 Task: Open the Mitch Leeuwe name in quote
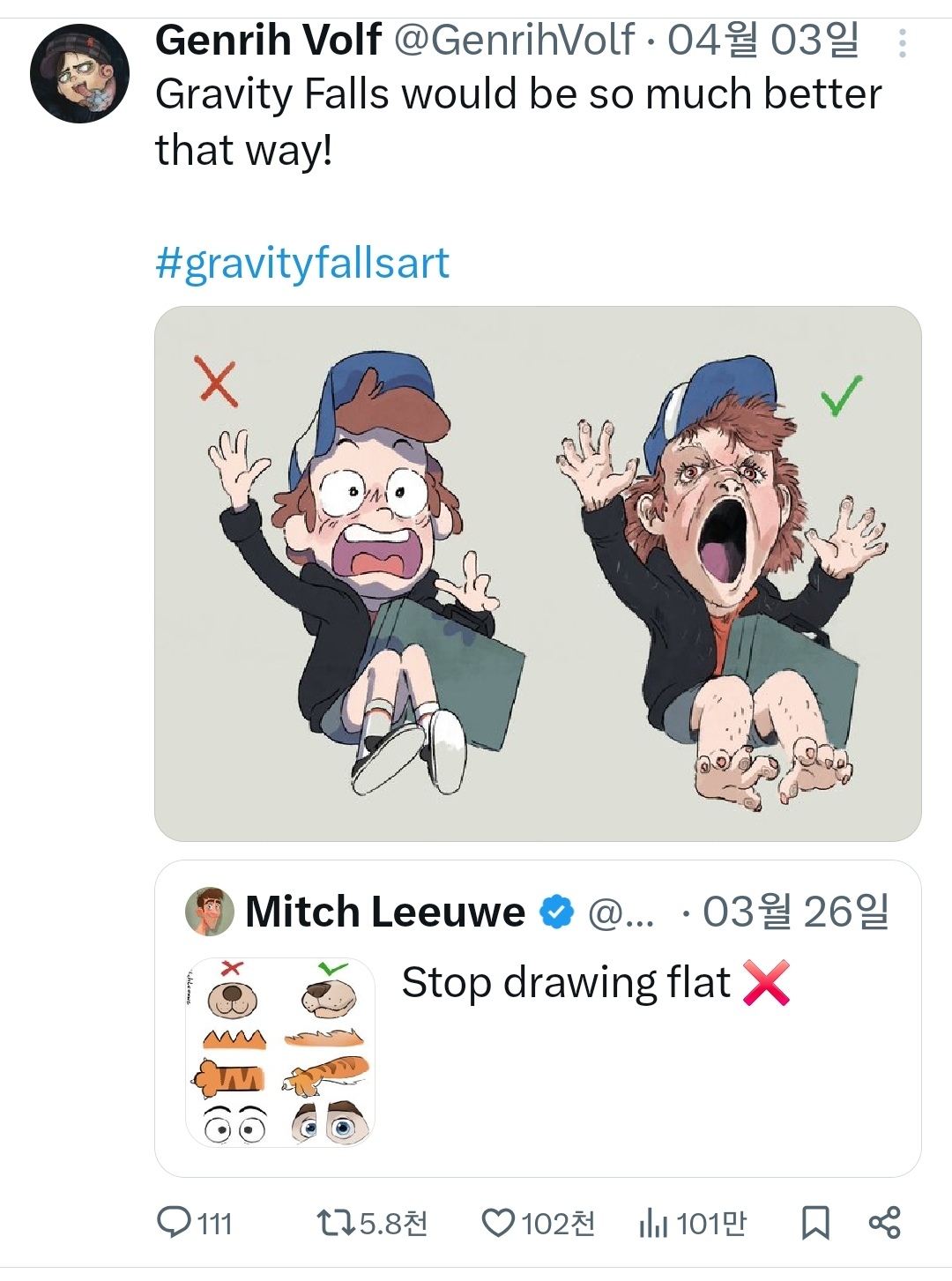(x=385, y=912)
